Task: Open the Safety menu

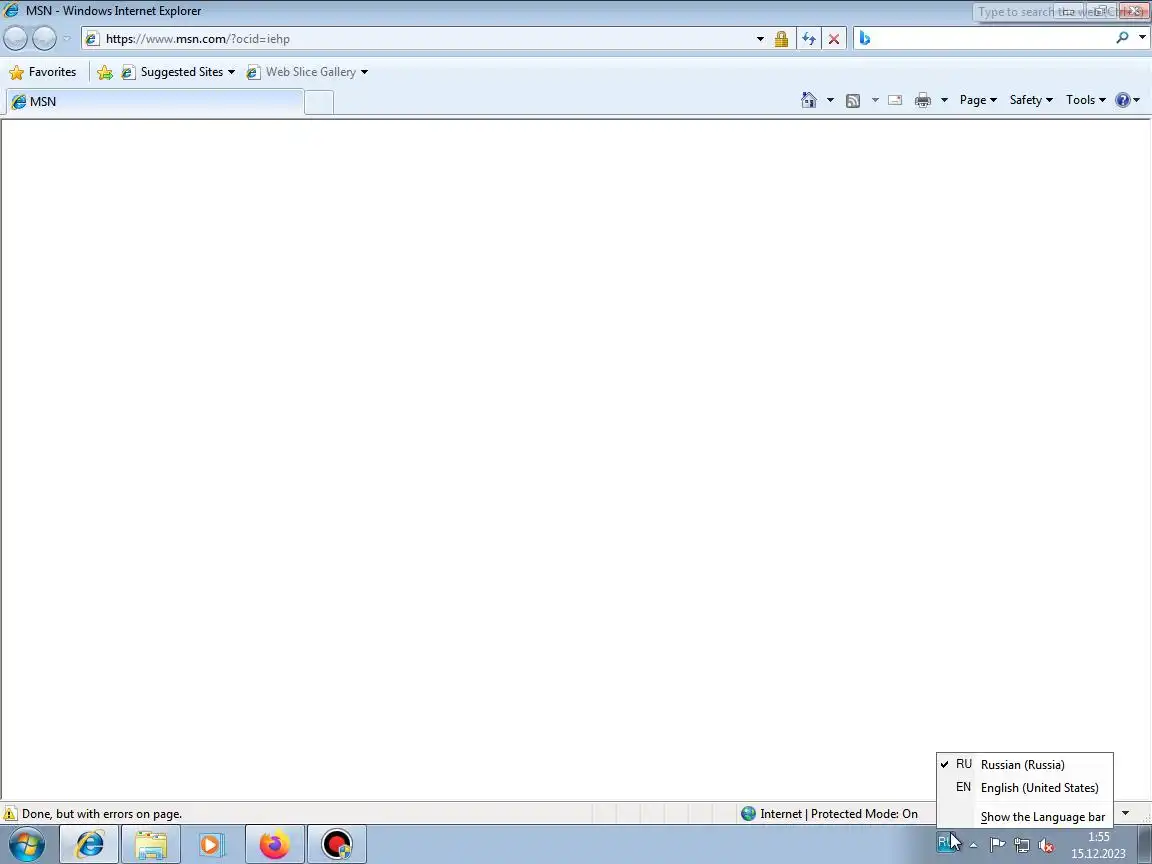Action: click(1031, 100)
